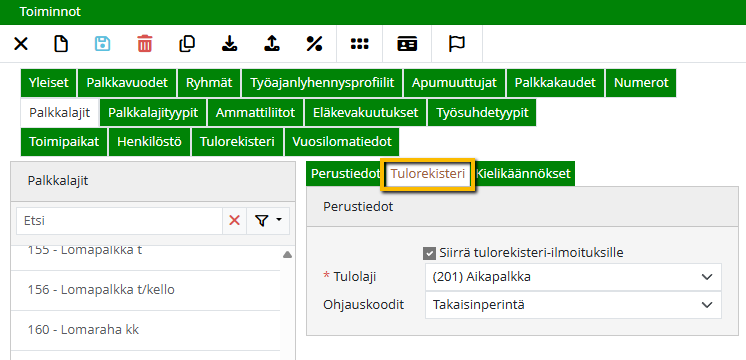Screen dimensions: 746x360
Task: Click the ID card toolbar icon
Action: click(x=407, y=44)
